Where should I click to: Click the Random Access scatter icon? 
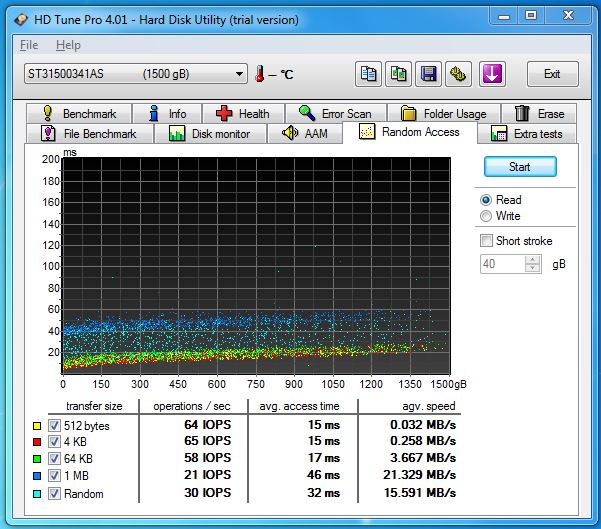tap(367, 131)
